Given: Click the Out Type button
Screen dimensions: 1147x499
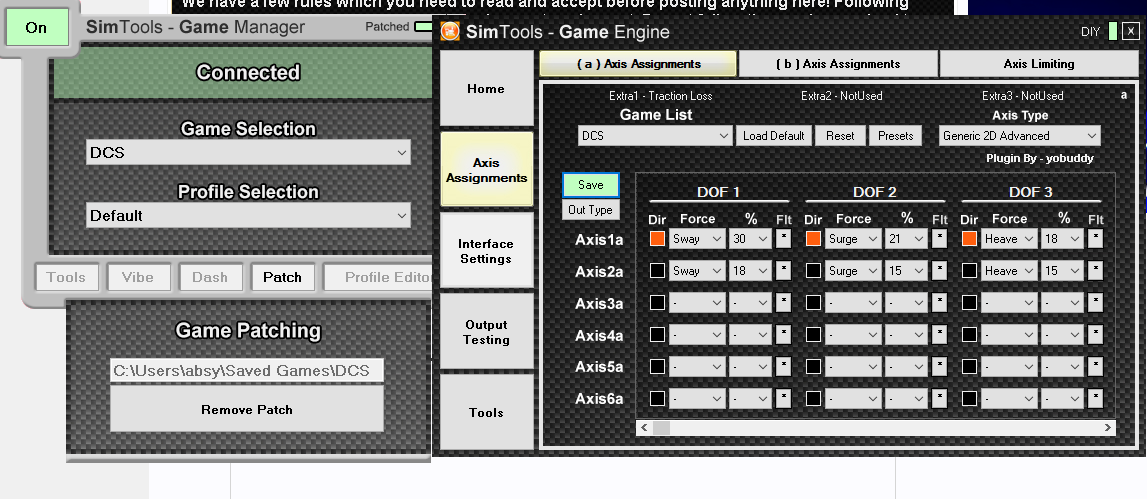Looking at the screenshot, I should pyautogui.click(x=590, y=210).
